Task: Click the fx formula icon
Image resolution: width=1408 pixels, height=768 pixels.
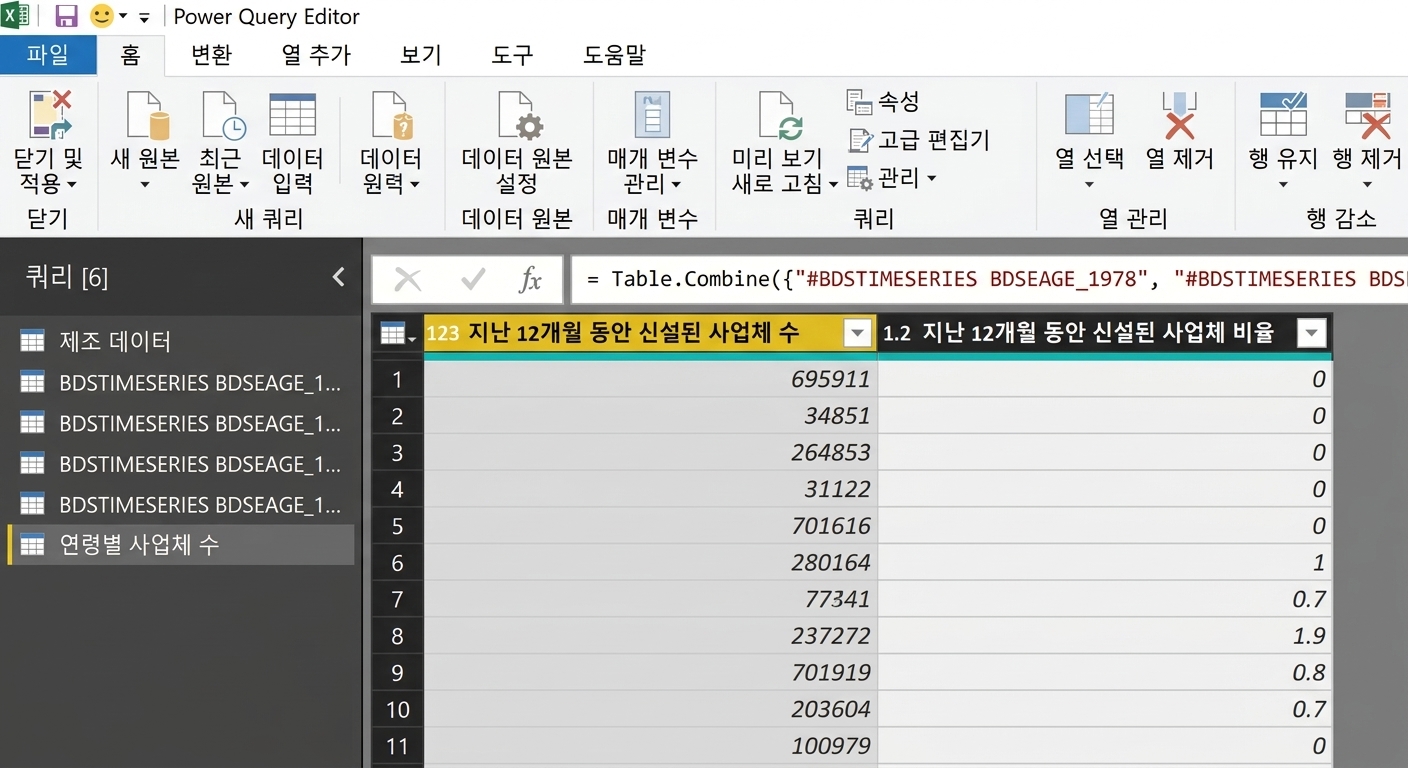Action: click(530, 280)
